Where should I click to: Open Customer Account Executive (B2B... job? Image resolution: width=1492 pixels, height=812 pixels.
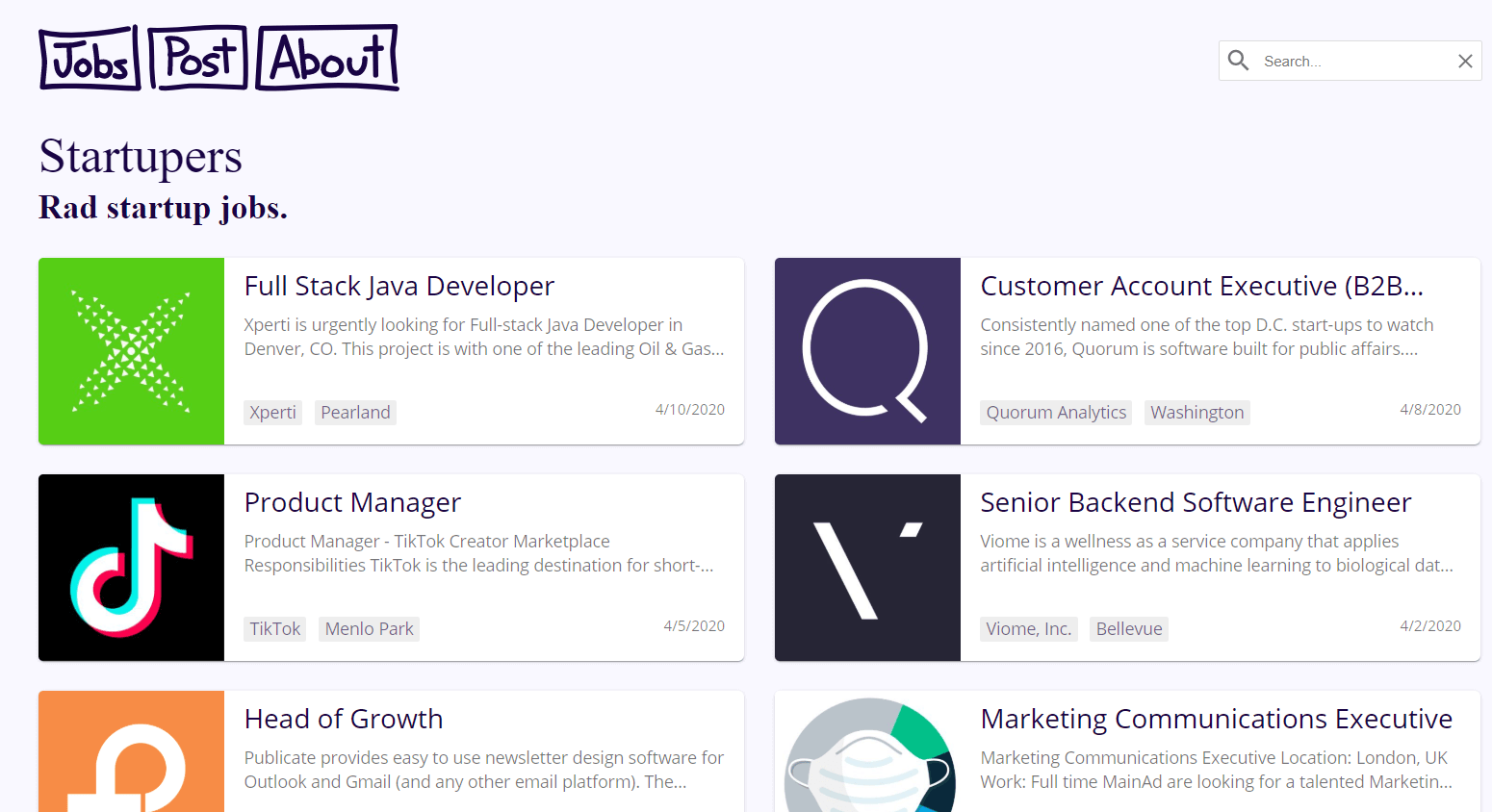point(1201,286)
